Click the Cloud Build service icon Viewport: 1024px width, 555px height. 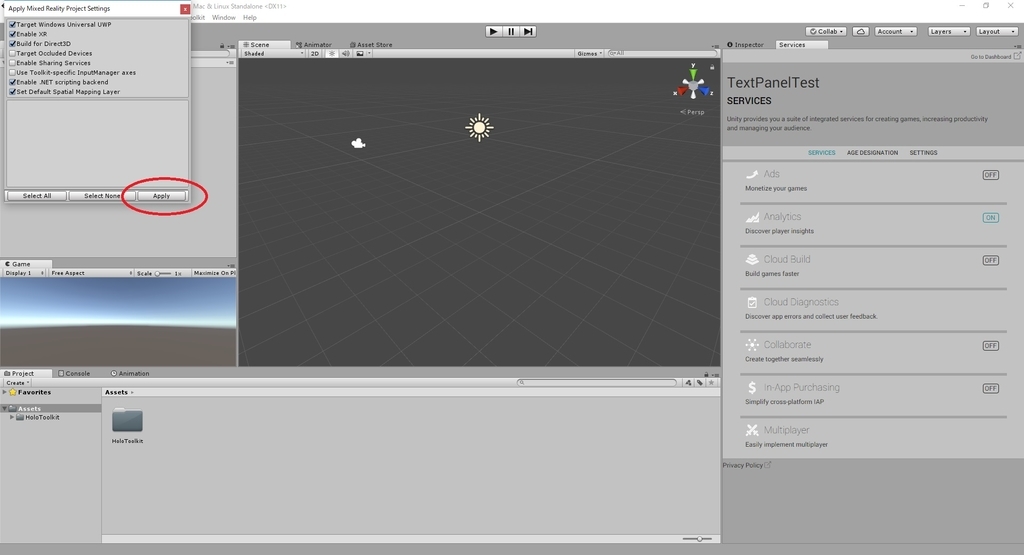(752, 259)
